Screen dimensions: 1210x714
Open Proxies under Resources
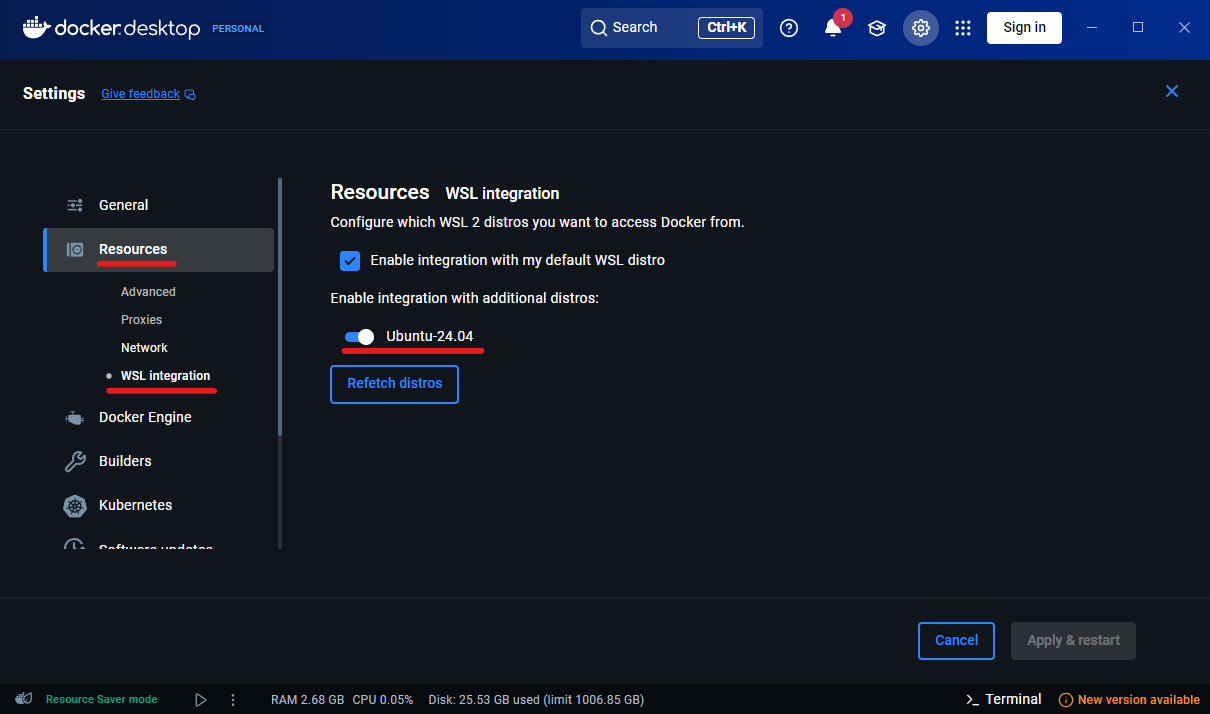coord(141,320)
